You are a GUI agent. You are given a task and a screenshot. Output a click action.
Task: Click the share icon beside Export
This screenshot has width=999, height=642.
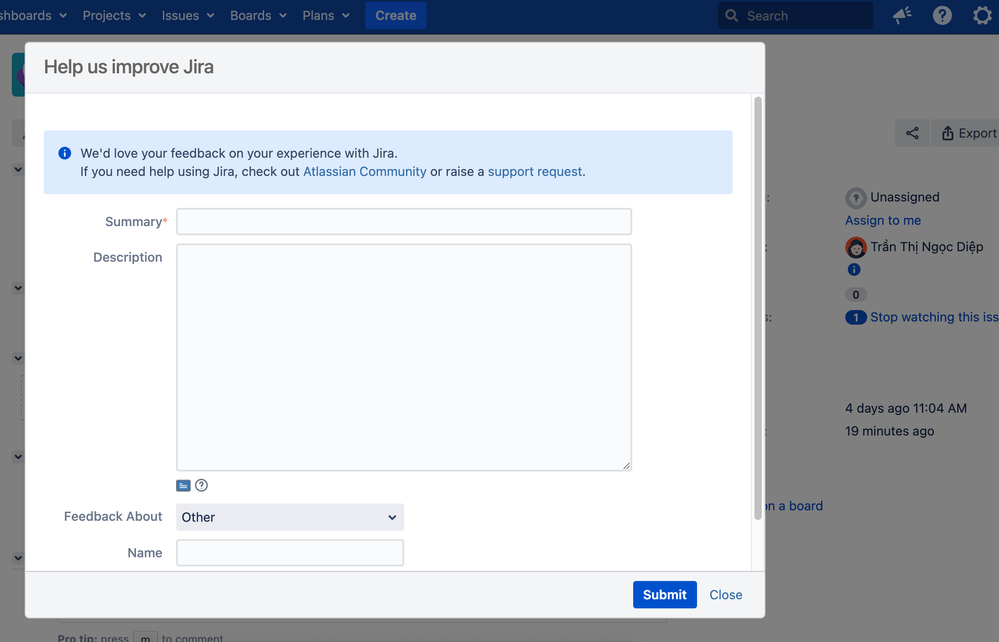[912, 133]
